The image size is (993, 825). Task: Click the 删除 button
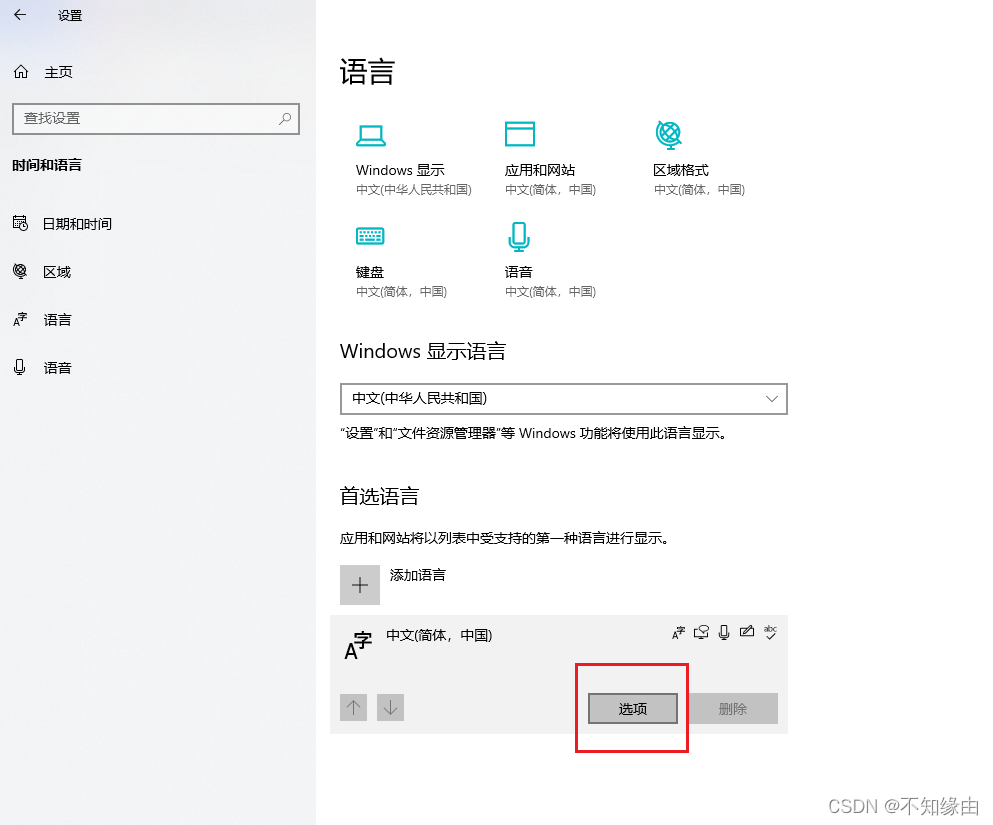(x=733, y=708)
